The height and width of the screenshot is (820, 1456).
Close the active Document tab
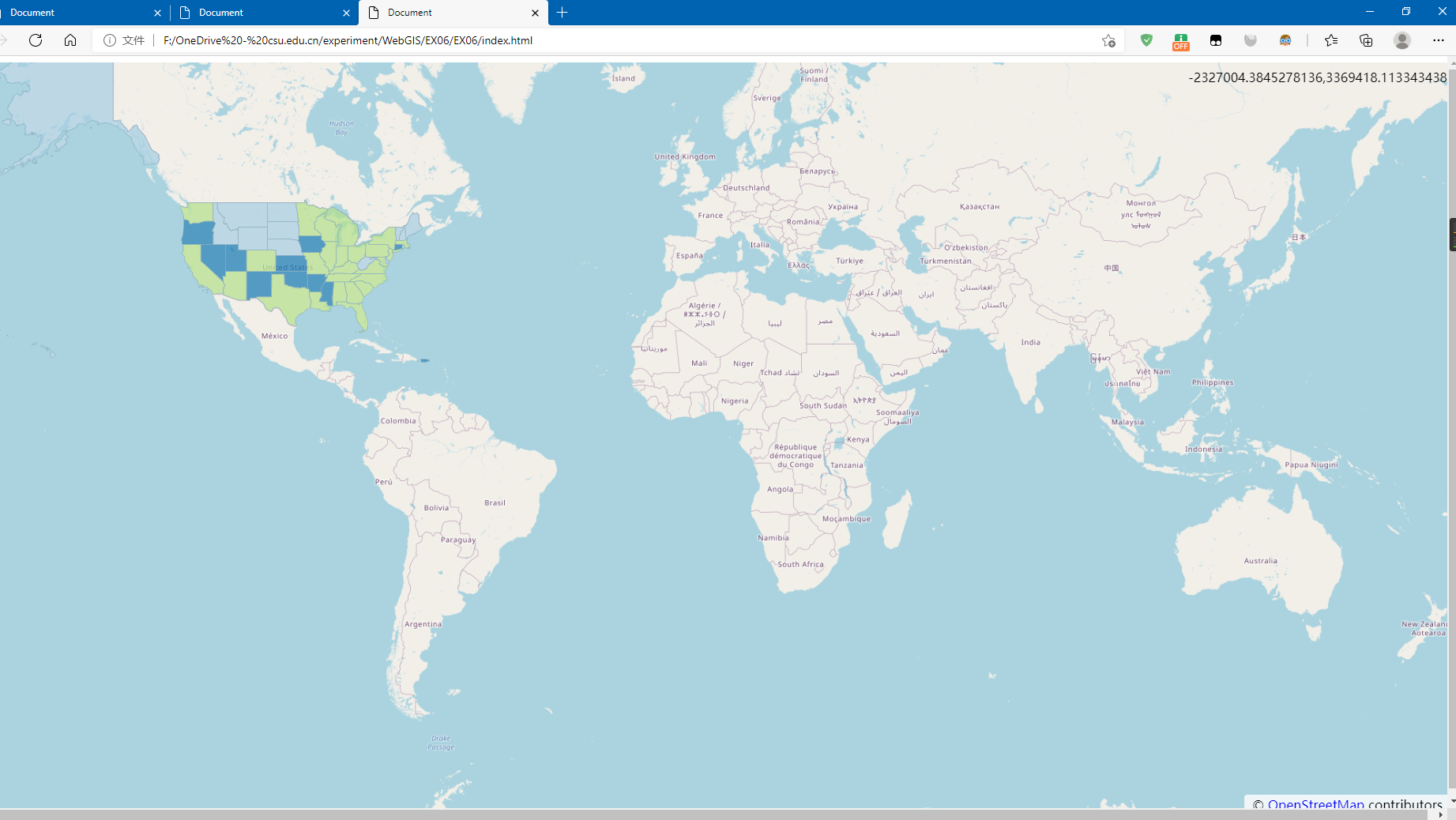pyautogui.click(x=535, y=13)
